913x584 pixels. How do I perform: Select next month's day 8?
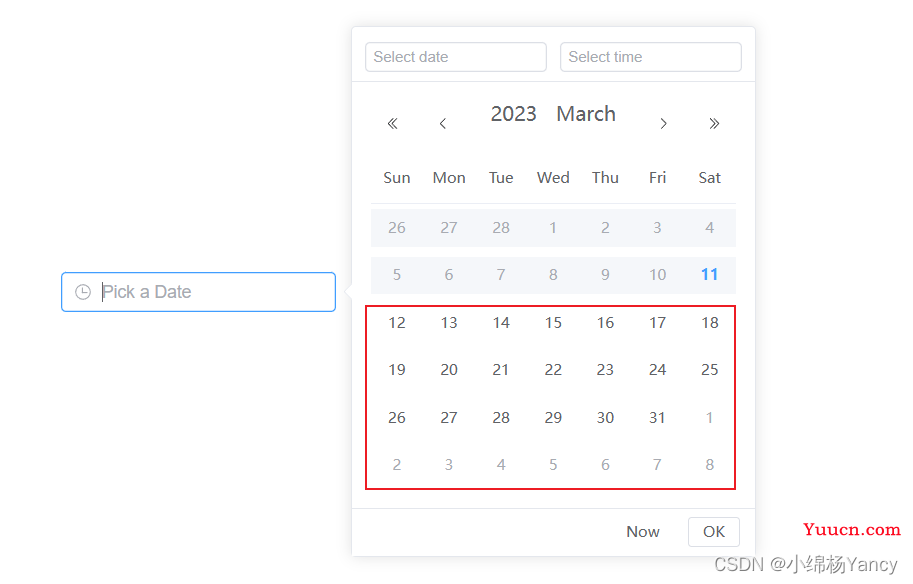point(709,465)
